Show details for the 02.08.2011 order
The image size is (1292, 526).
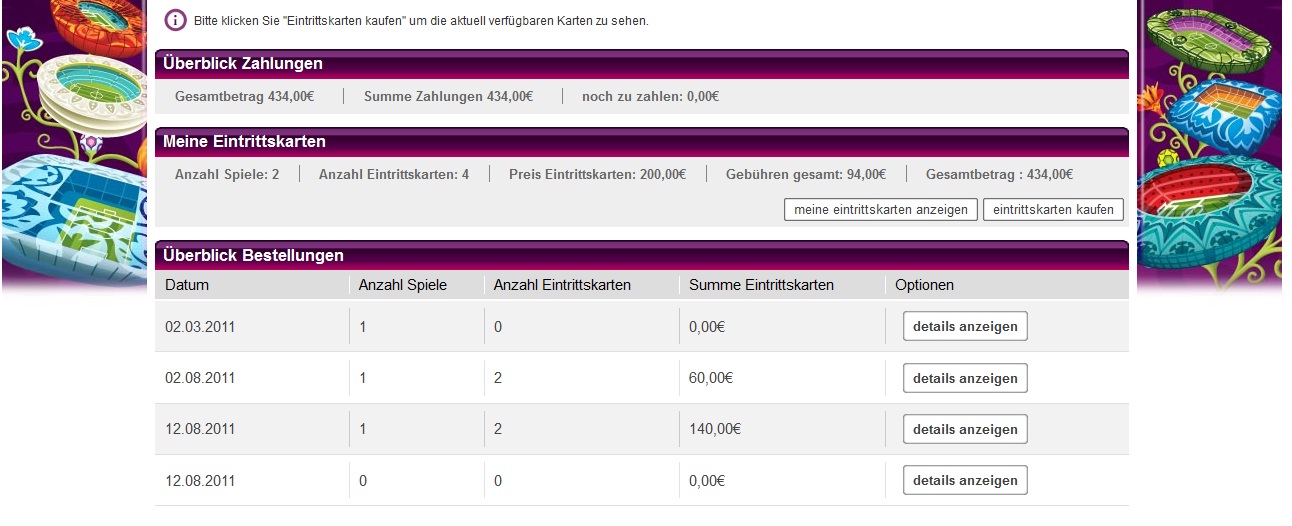pos(965,378)
